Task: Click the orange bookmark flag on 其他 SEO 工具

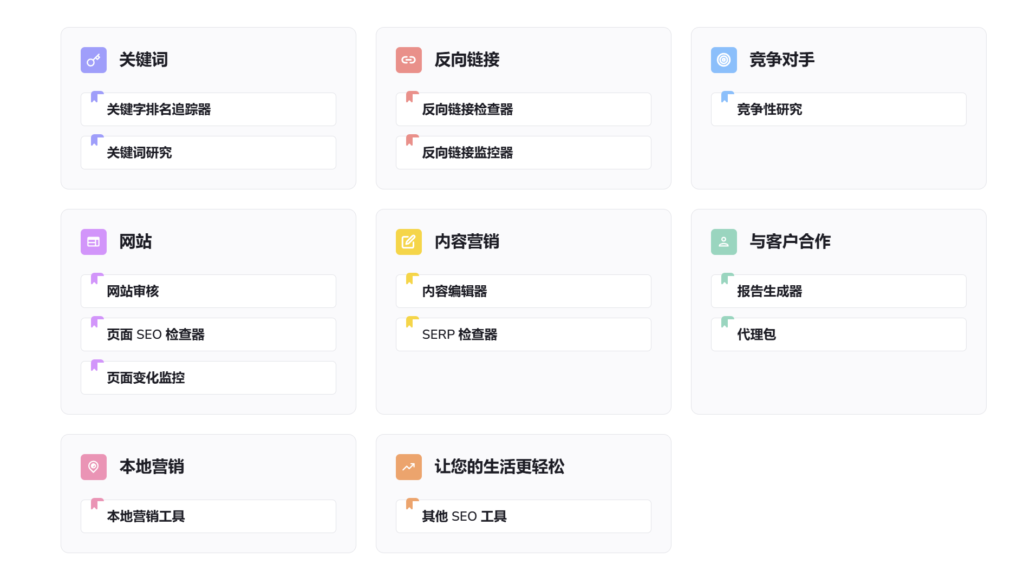Action: (x=412, y=504)
